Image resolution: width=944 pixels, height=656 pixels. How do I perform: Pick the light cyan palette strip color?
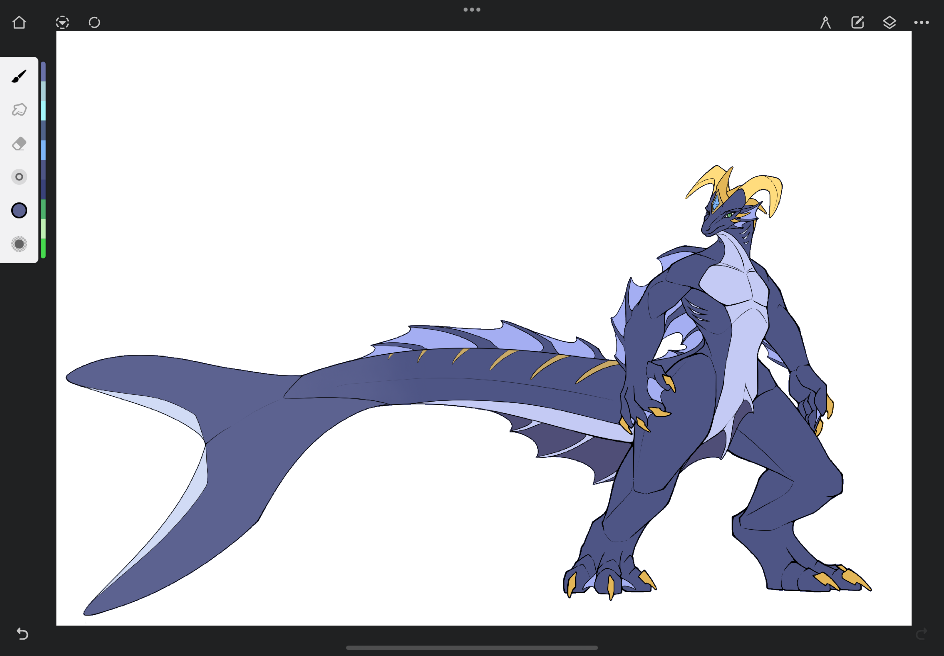(x=43, y=108)
